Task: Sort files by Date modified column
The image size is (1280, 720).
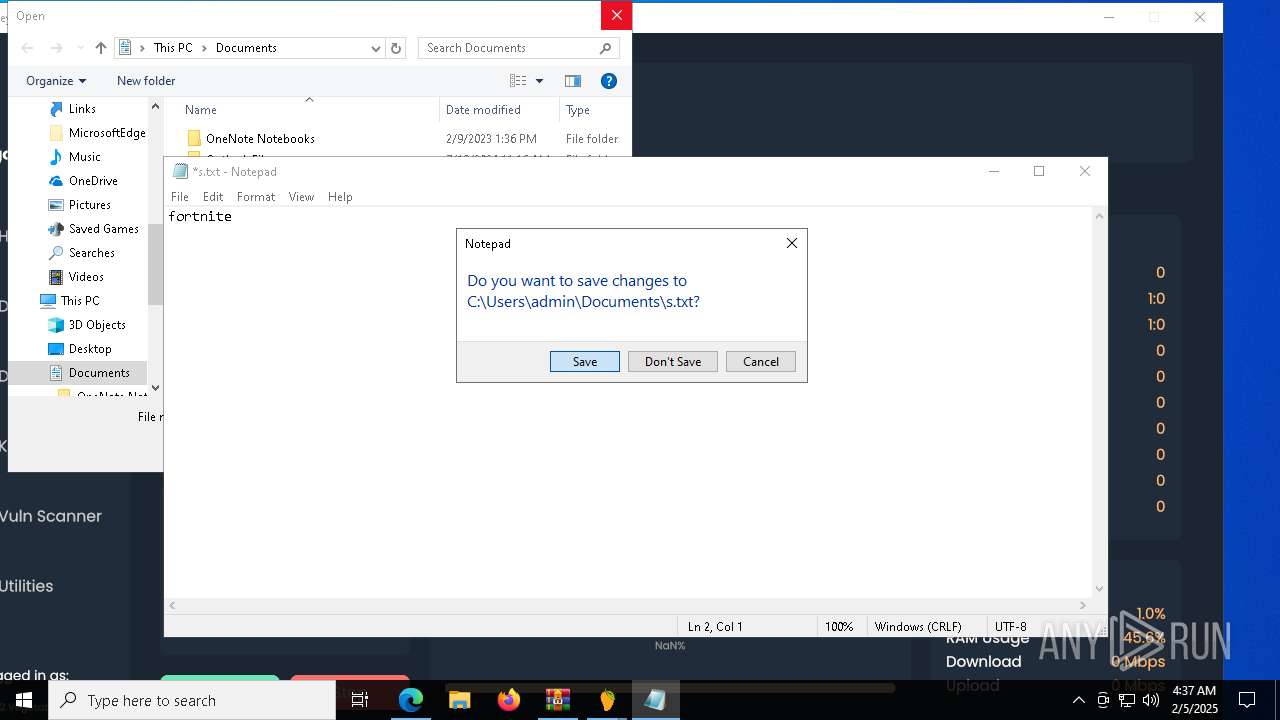Action: pos(483,110)
